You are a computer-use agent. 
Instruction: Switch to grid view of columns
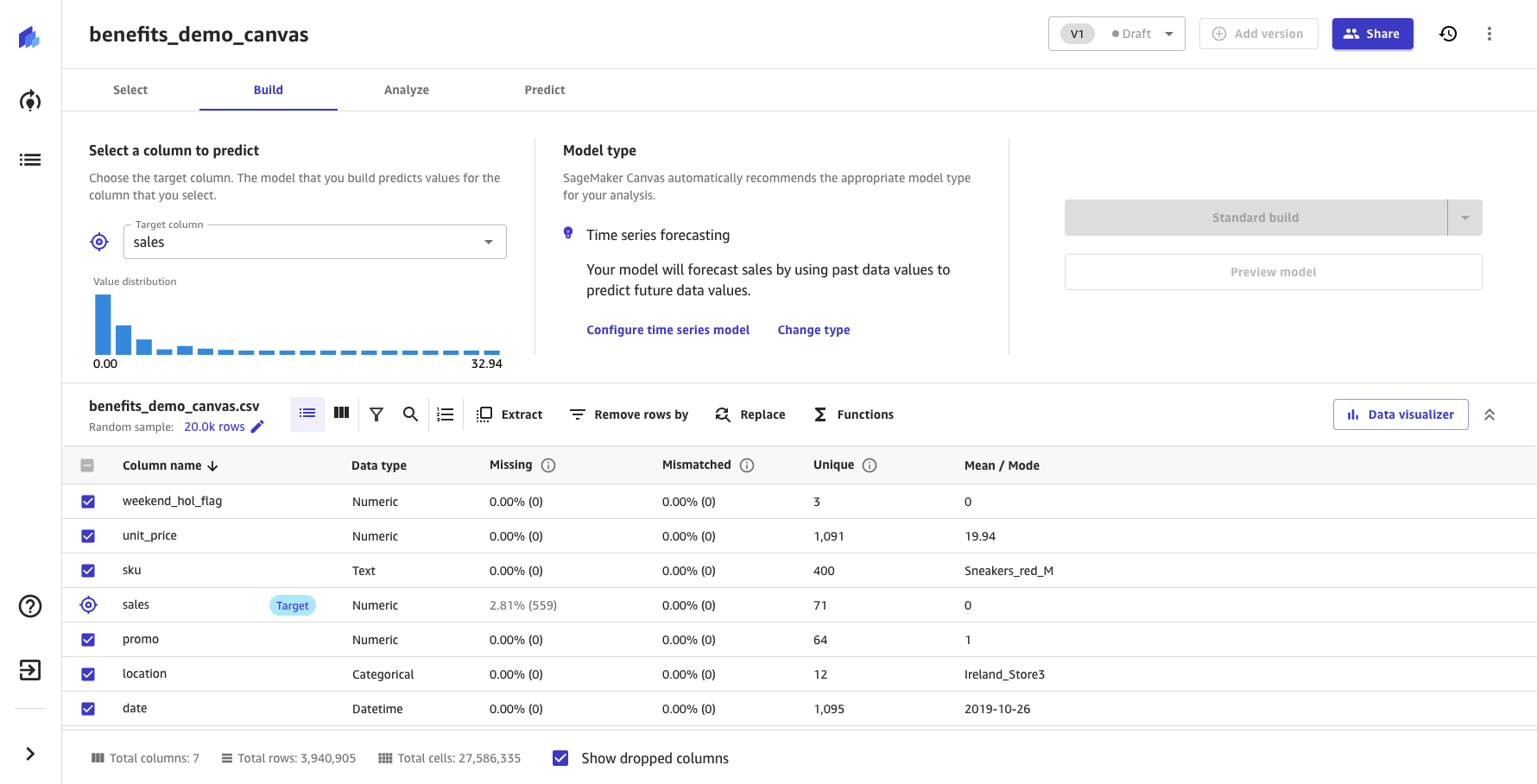342,414
